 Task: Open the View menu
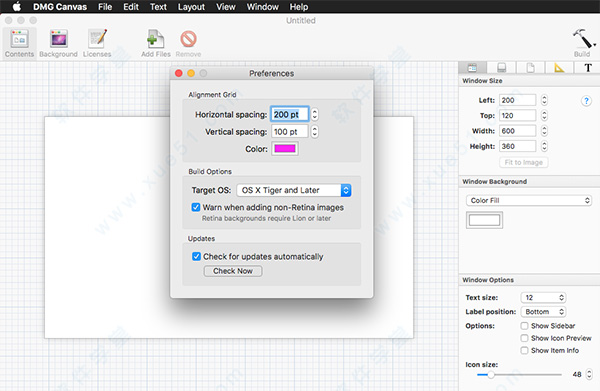pos(226,7)
